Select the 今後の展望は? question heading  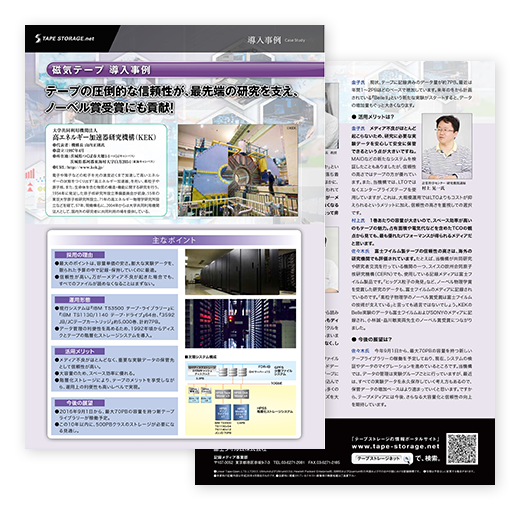click(372, 339)
